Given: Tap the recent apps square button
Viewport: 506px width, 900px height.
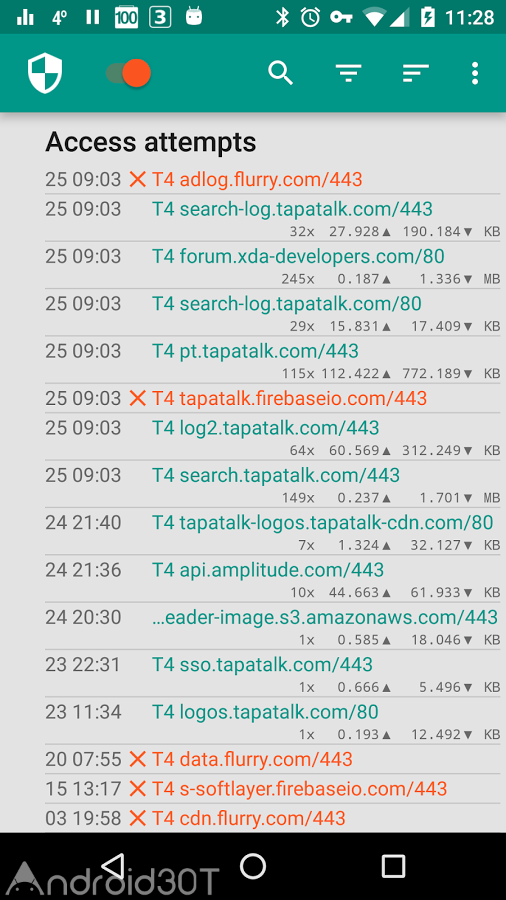Looking at the screenshot, I should coord(393,866).
